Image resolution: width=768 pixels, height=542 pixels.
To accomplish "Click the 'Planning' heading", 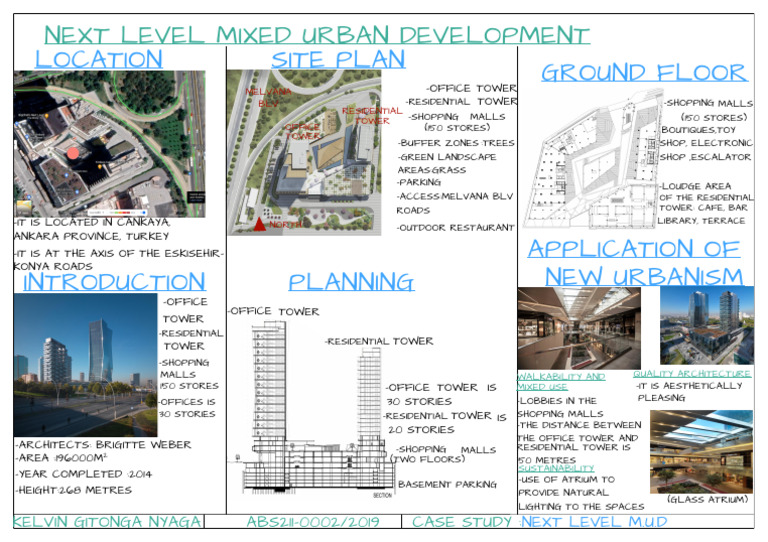I will [351, 282].
